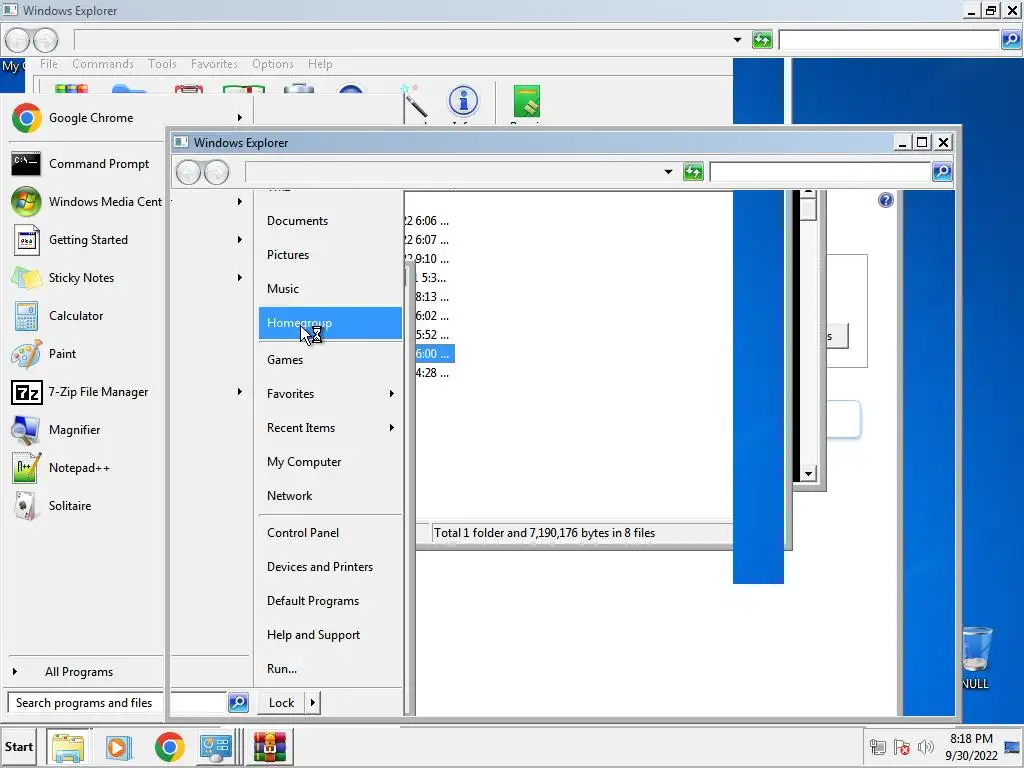This screenshot has height=768, width=1024.
Task: Click green refresh icon in front Explorer window
Action: pyautogui.click(x=693, y=172)
